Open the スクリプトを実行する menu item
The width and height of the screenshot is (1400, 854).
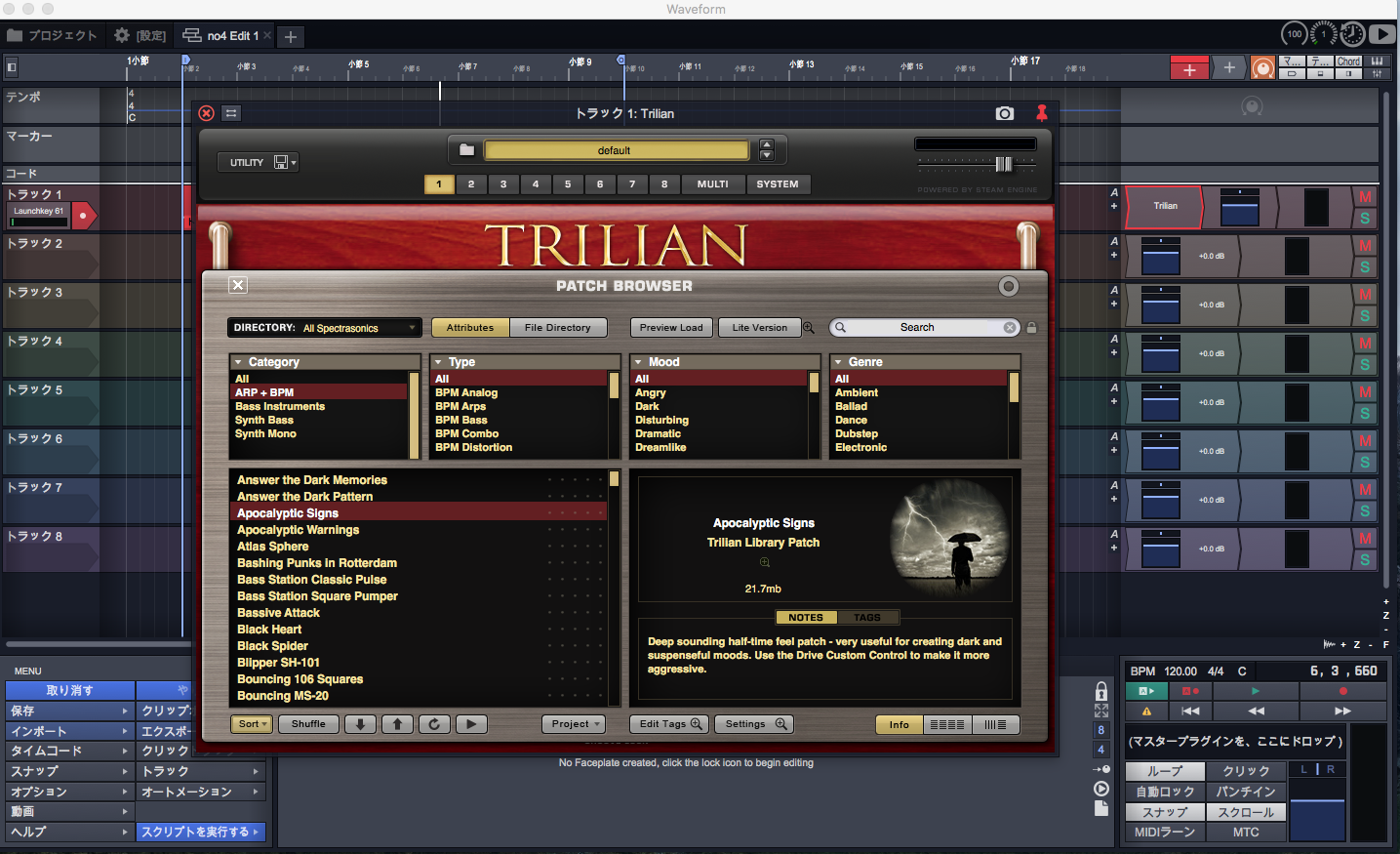201,832
